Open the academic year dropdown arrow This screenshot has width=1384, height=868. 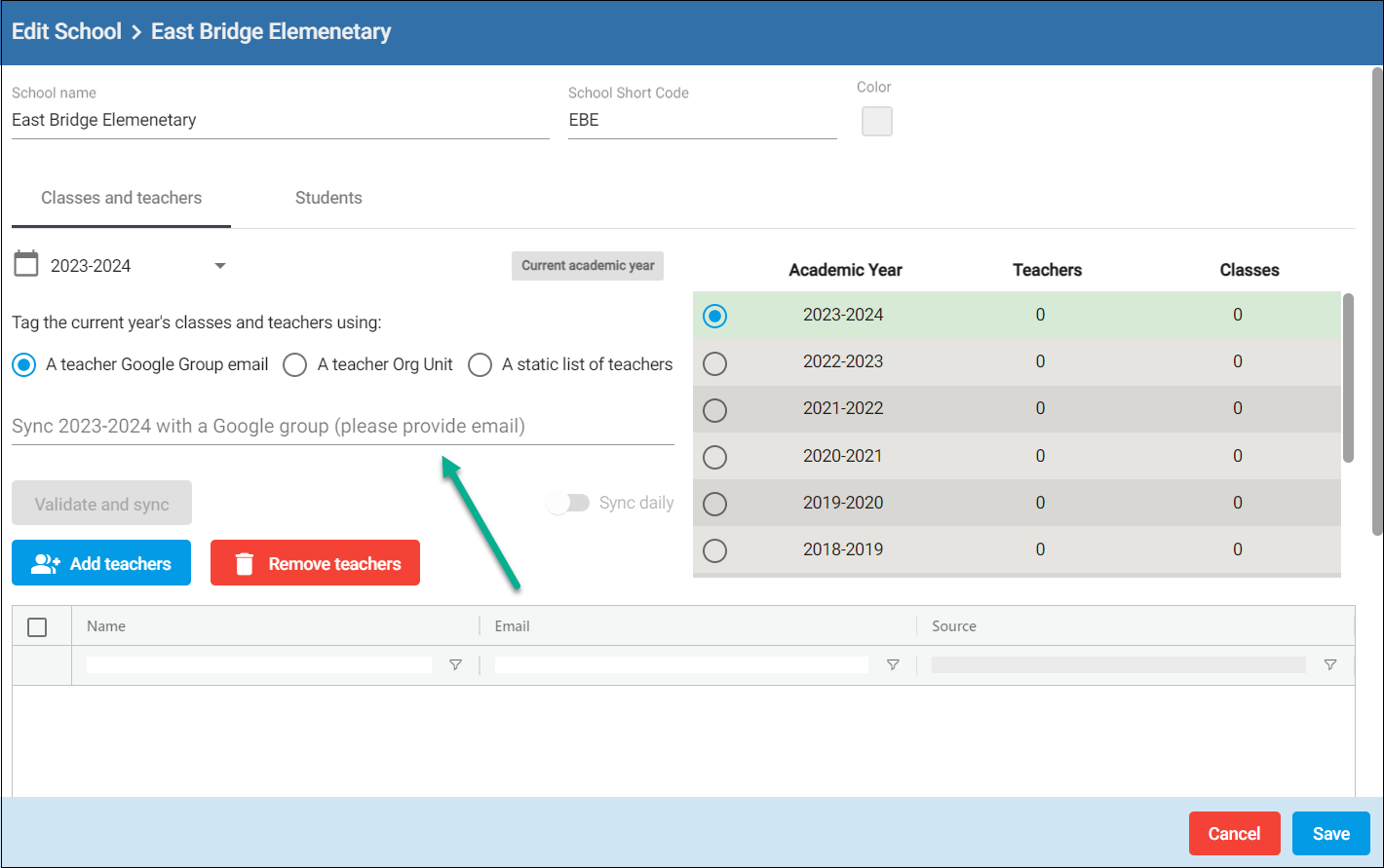click(220, 266)
